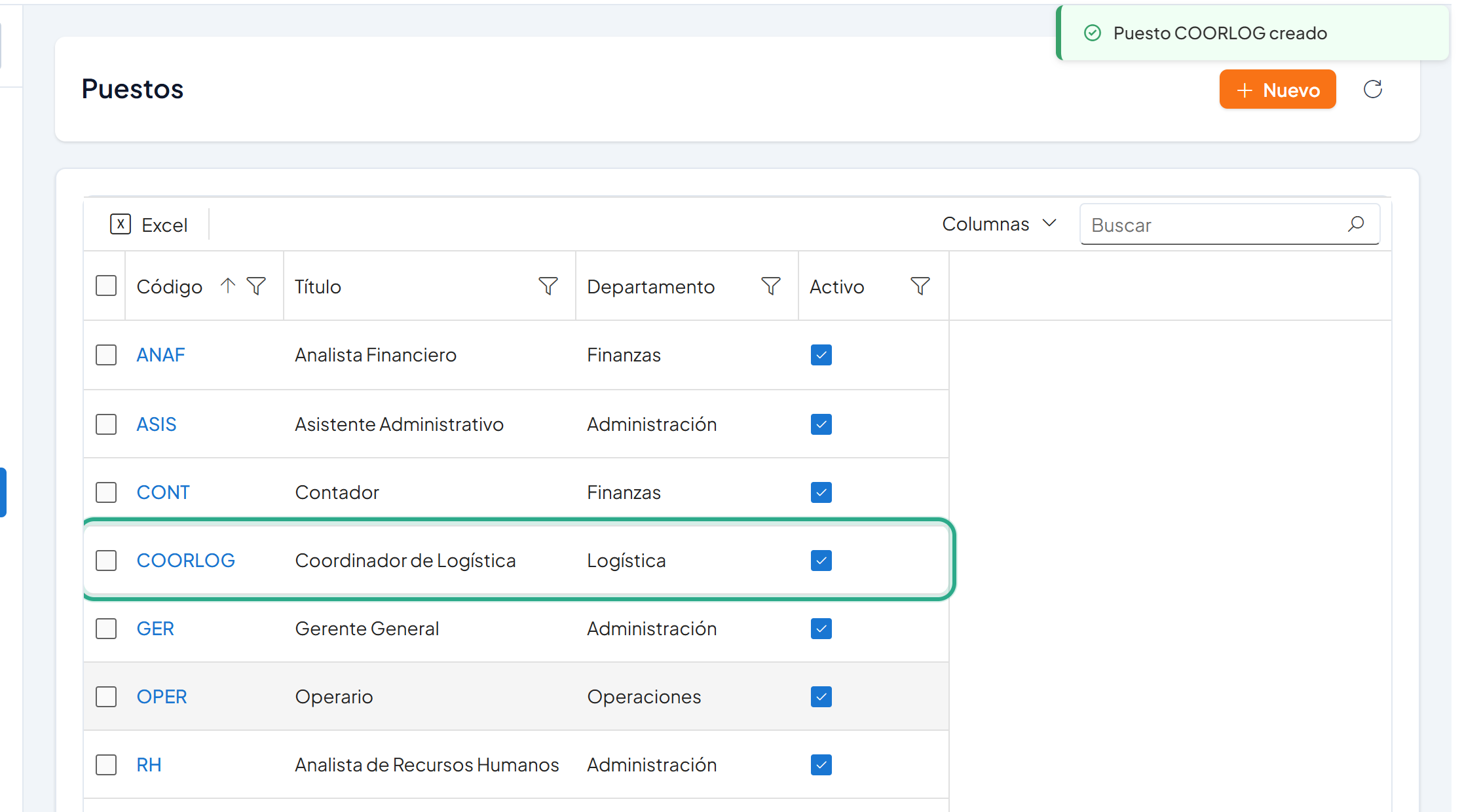
Task: Select the OPER row checkbox
Action: (106, 697)
